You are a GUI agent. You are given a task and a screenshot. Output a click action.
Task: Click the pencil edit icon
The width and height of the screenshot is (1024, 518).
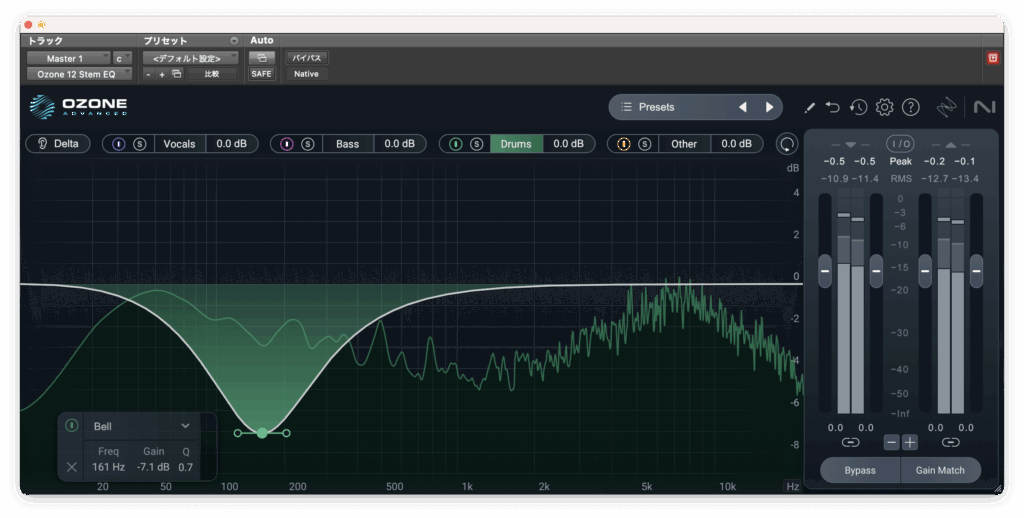point(809,107)
